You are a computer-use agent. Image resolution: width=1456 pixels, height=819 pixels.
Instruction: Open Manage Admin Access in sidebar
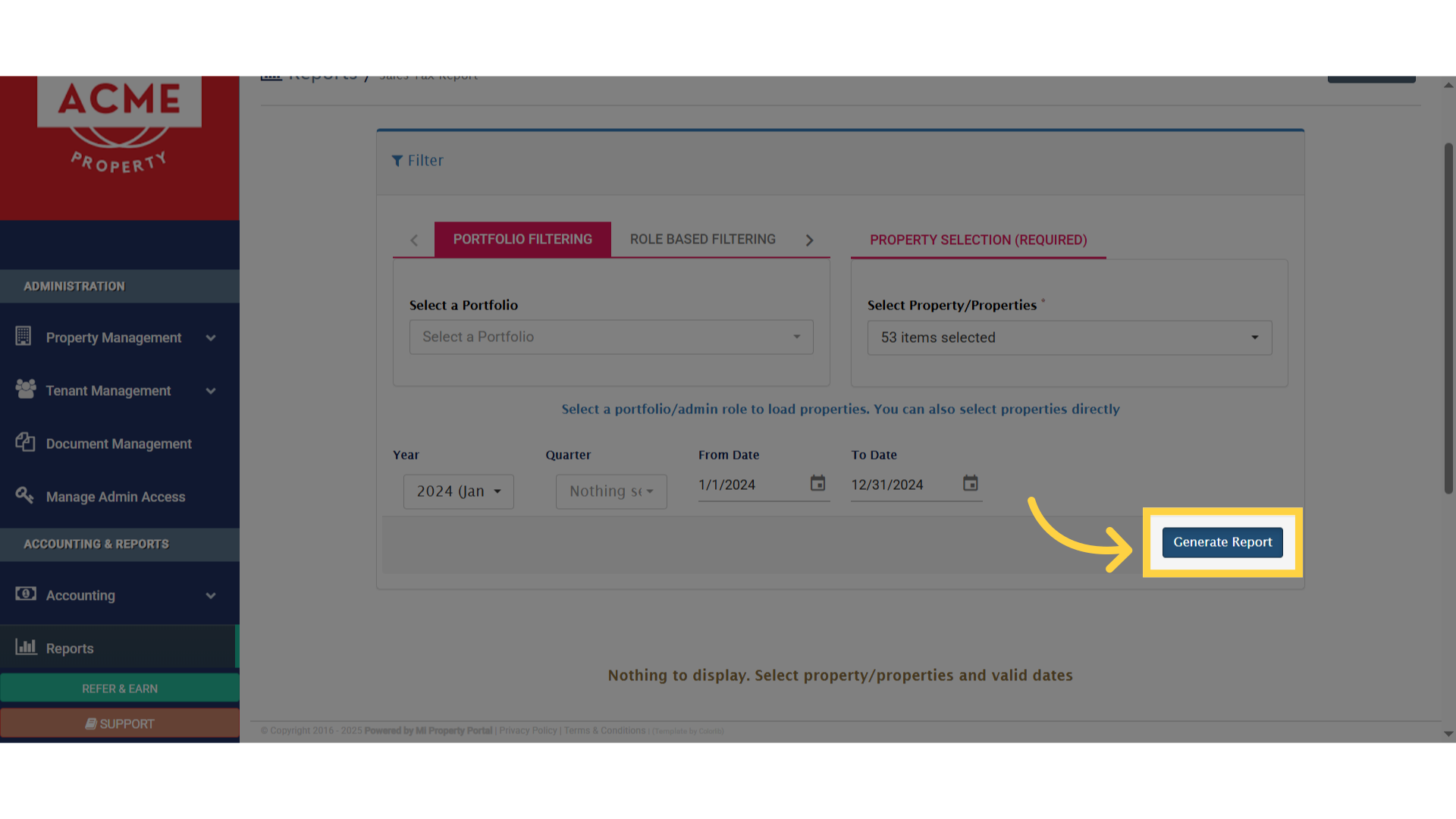click(120, 497)
